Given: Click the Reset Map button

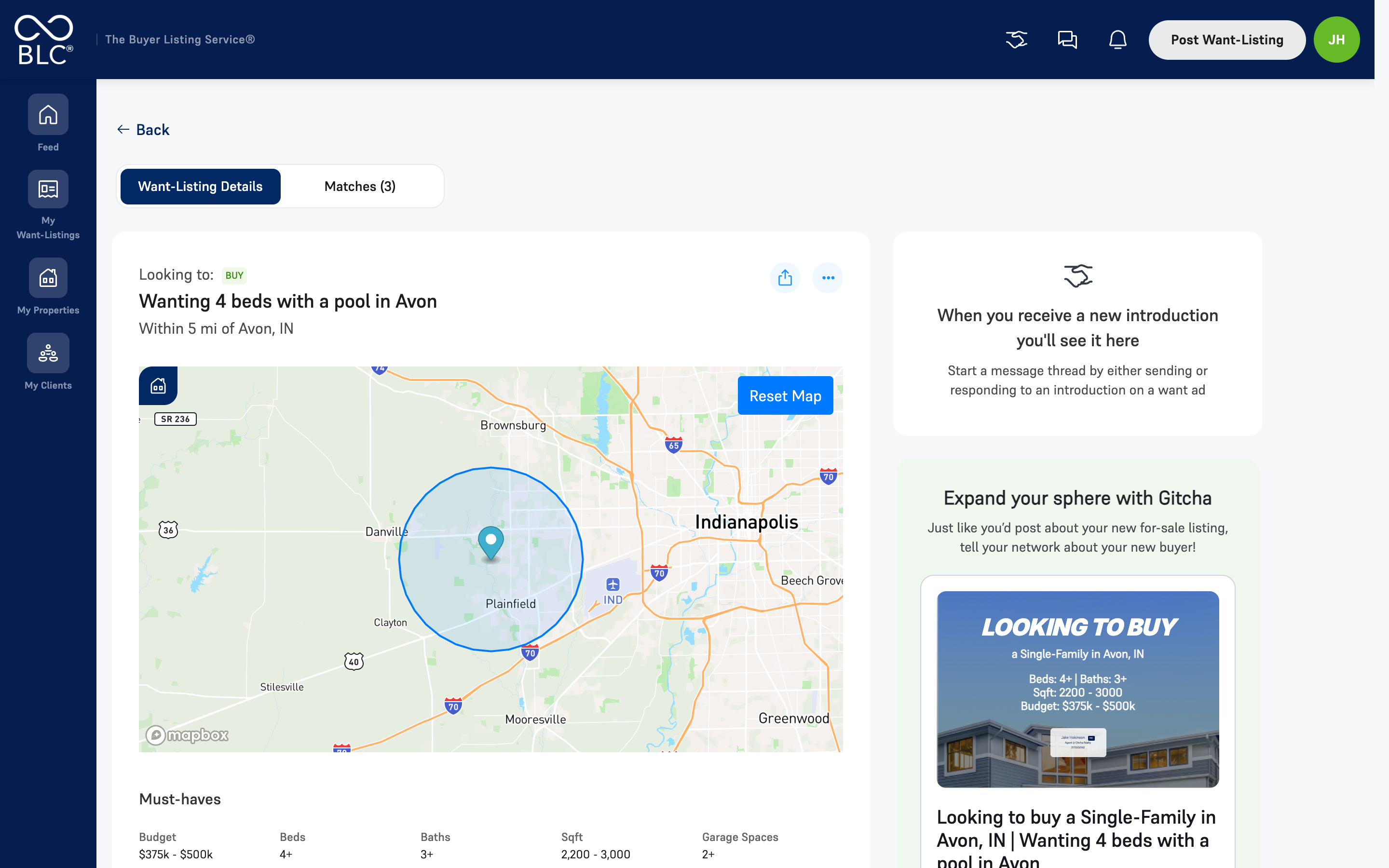Looking at the screenshot, I should [785, 395].
